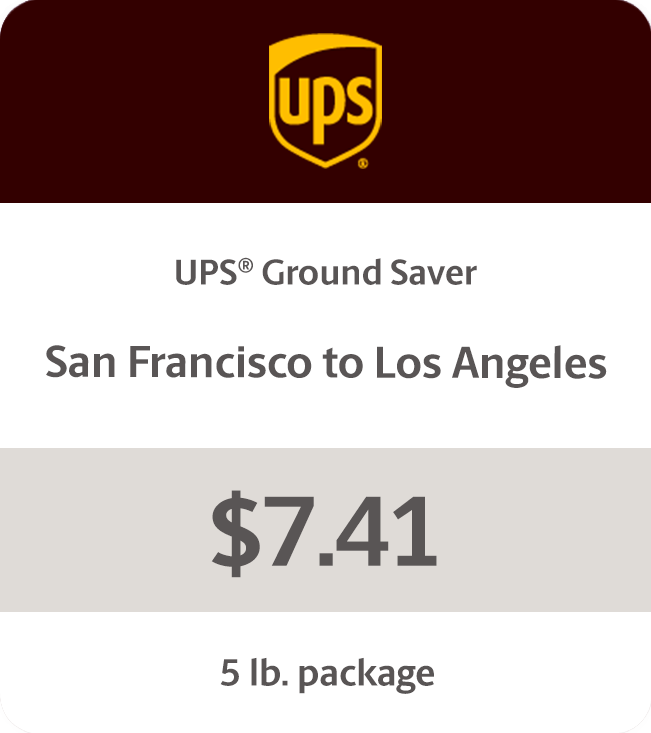
Task: Select the 'UPS® Ground Saver' service title
Action: pos(325,272)
